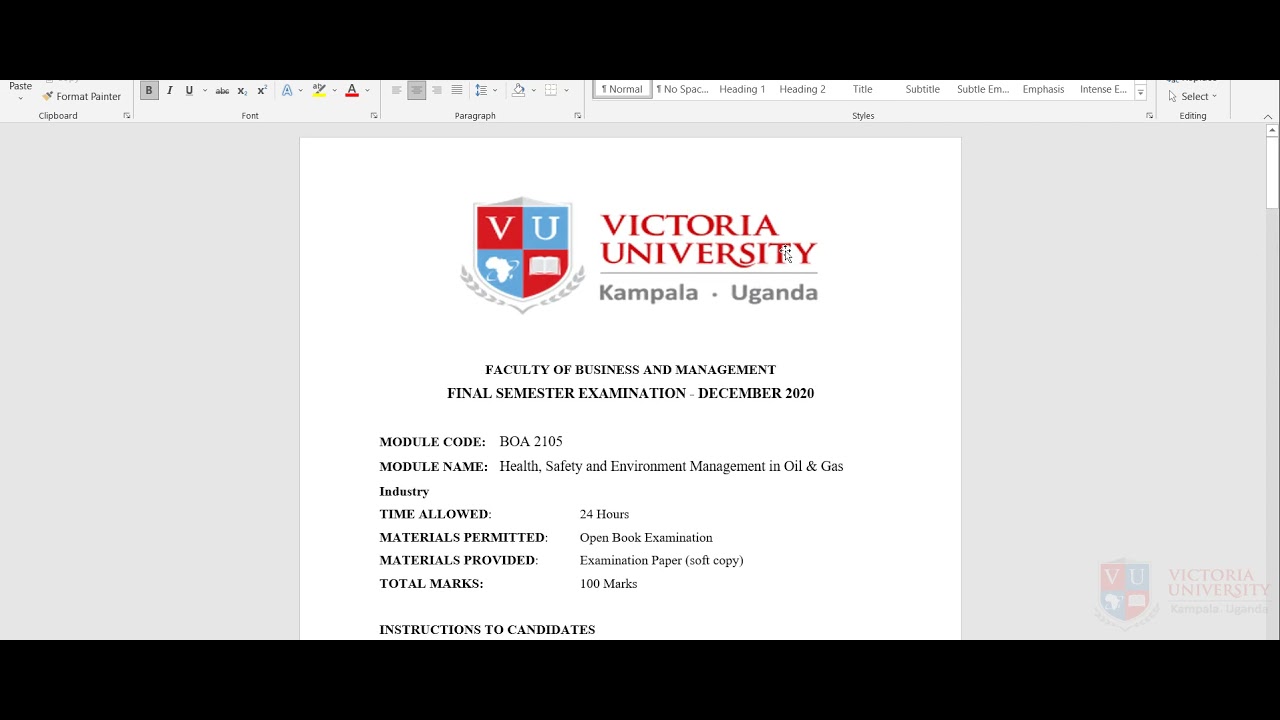Apply the Intense Emphasis style

tap(1103, 90)
